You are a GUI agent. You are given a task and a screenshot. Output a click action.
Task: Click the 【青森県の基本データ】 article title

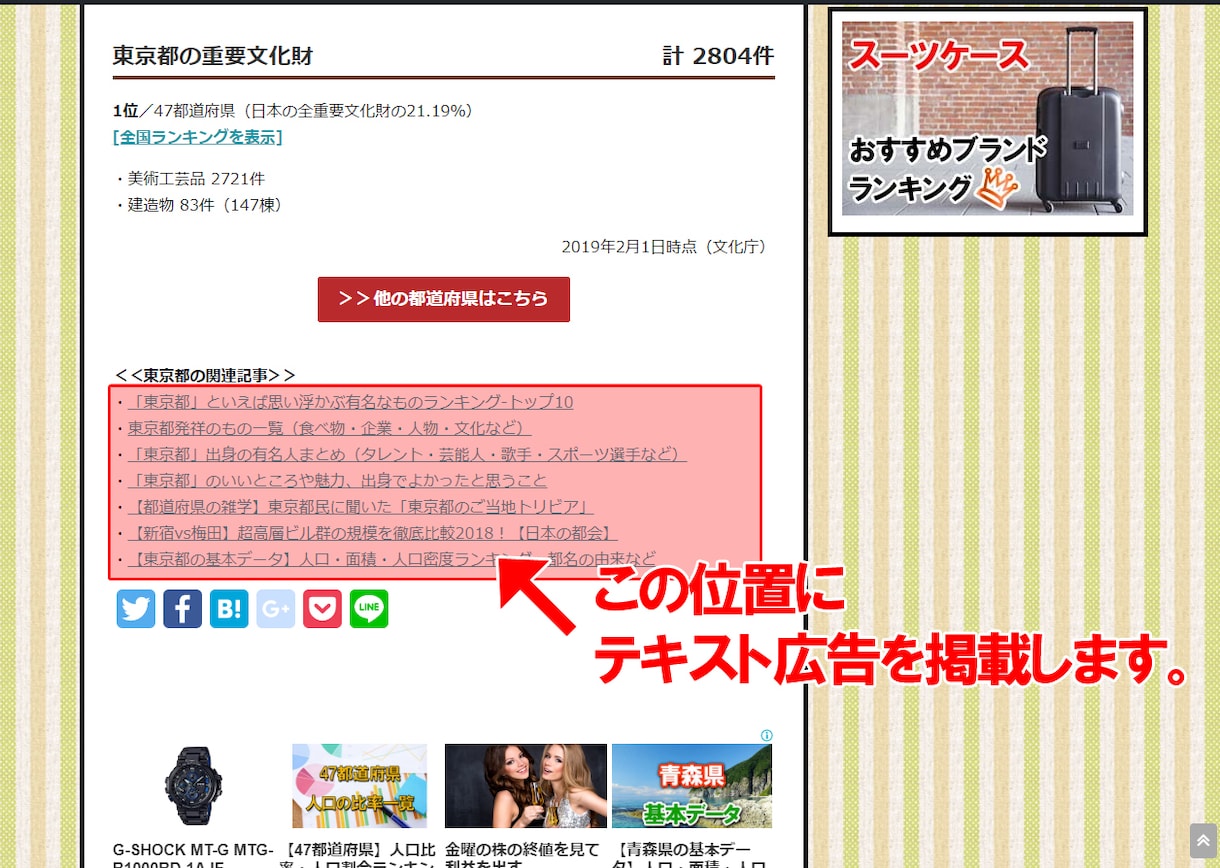[x=689, y=855]
